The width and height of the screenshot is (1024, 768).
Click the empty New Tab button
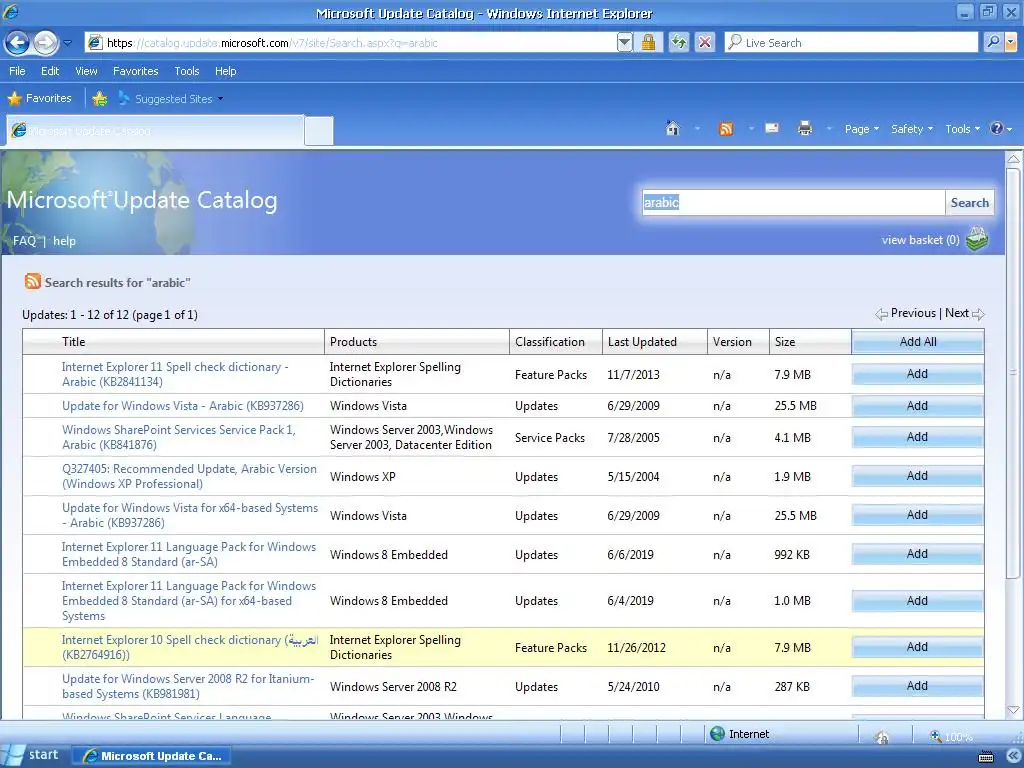pos(319,131)
